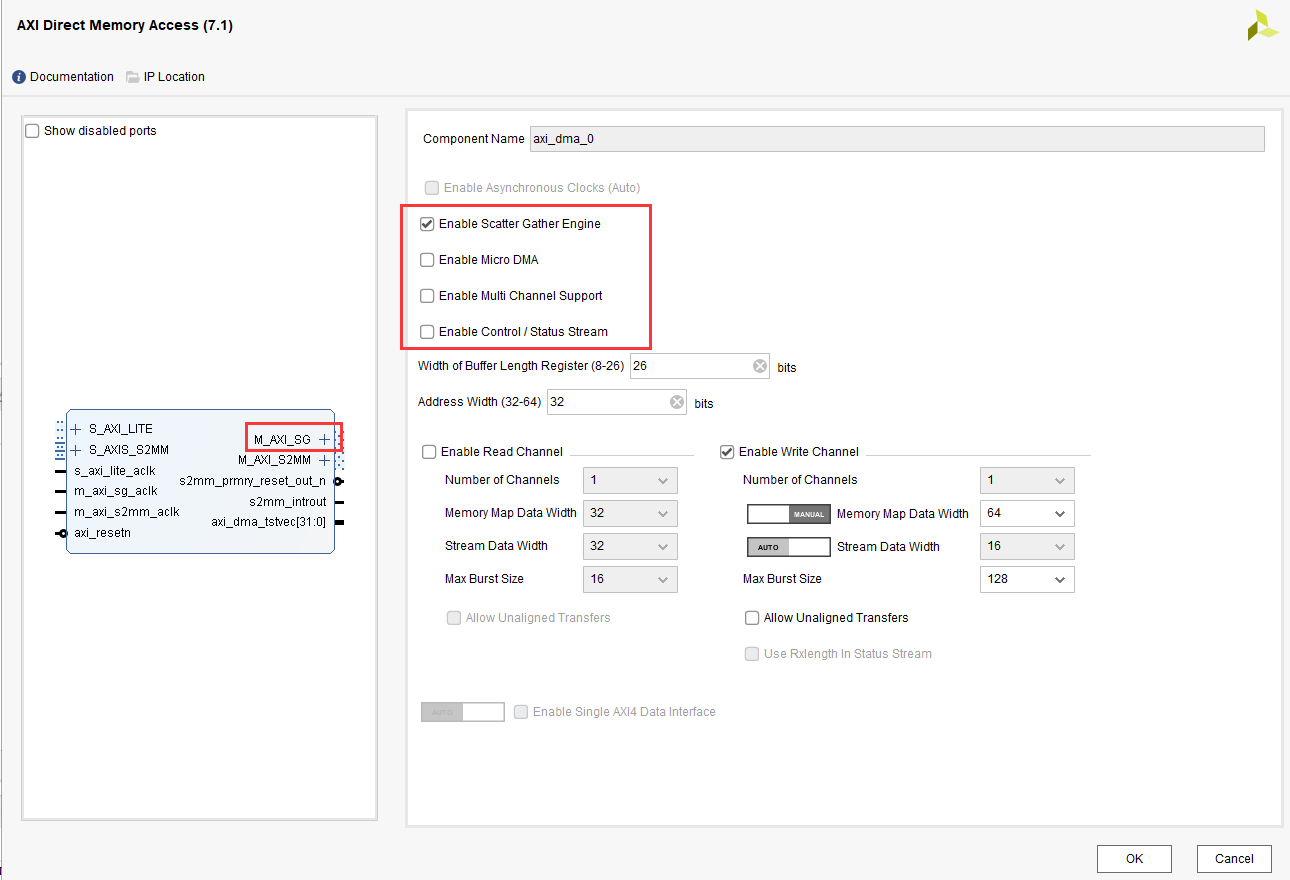Click the Xilinx logo icon
Image resolution: width=1290 pixels, height=880 pixels.
coord(1262,26)
